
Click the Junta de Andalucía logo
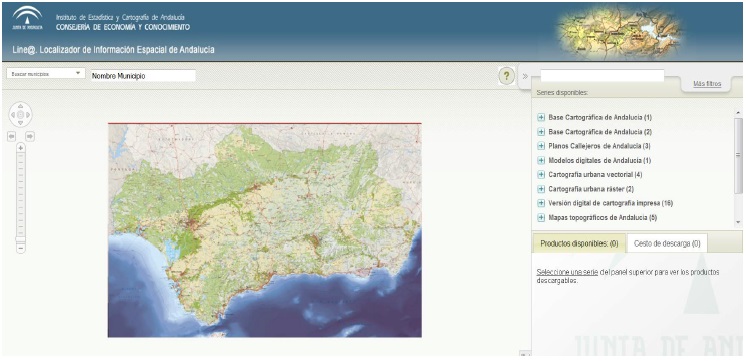(27, 19)
